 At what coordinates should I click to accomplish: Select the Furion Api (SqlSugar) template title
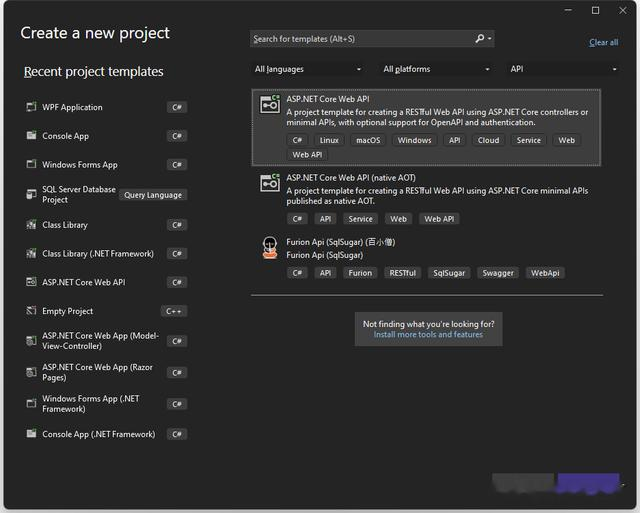[x=340, y=242]
